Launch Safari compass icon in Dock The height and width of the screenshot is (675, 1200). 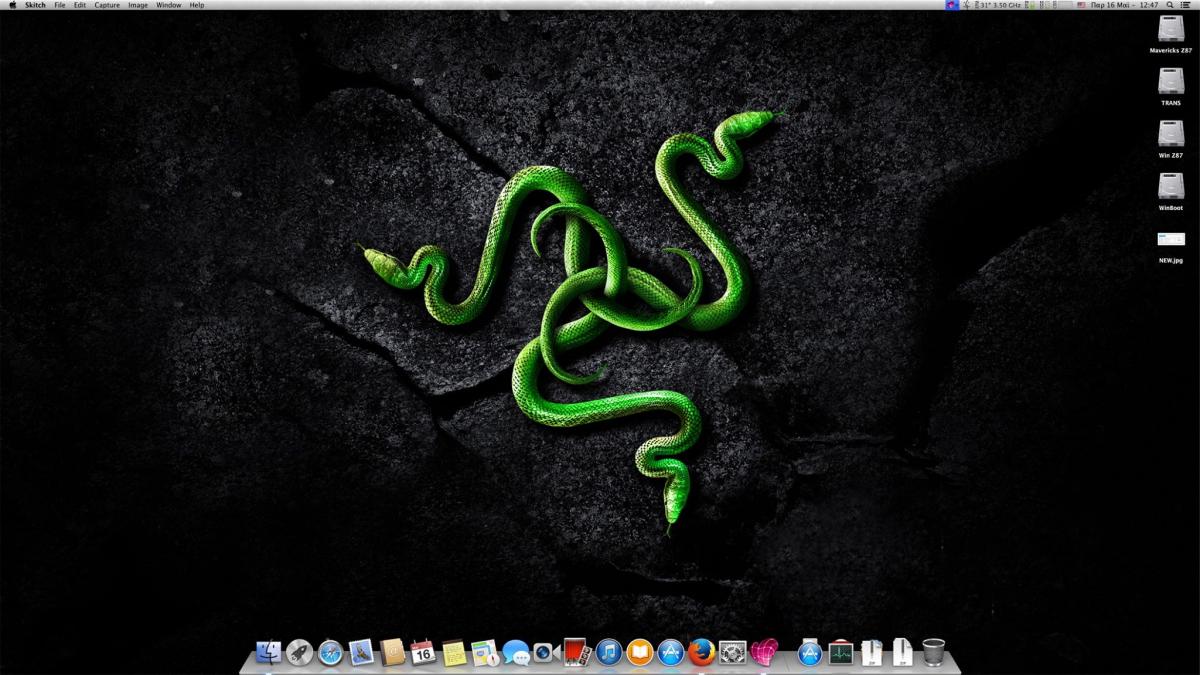[330, 653]
